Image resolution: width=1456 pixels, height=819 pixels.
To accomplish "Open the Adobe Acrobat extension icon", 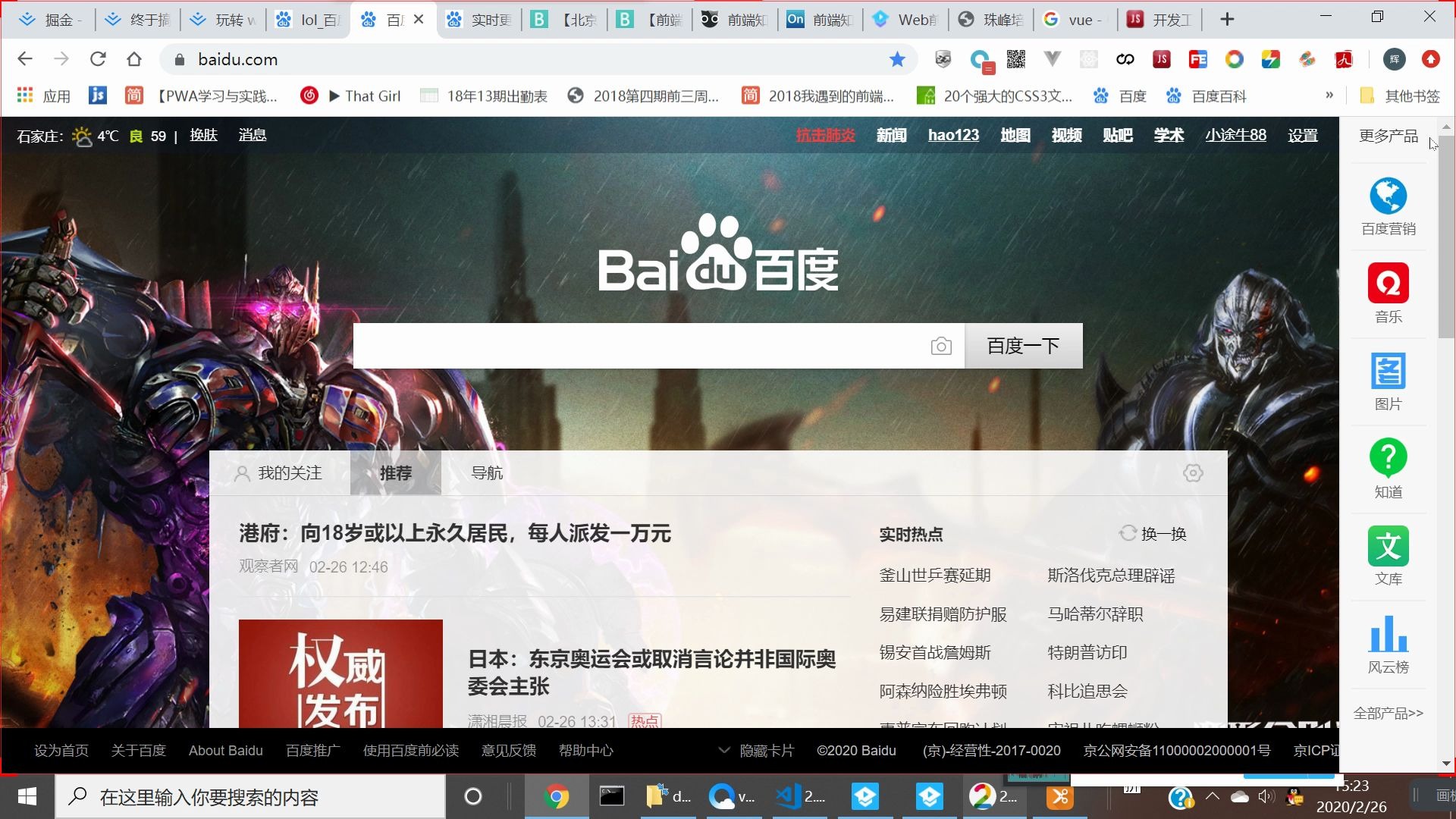I will 1344,59.
